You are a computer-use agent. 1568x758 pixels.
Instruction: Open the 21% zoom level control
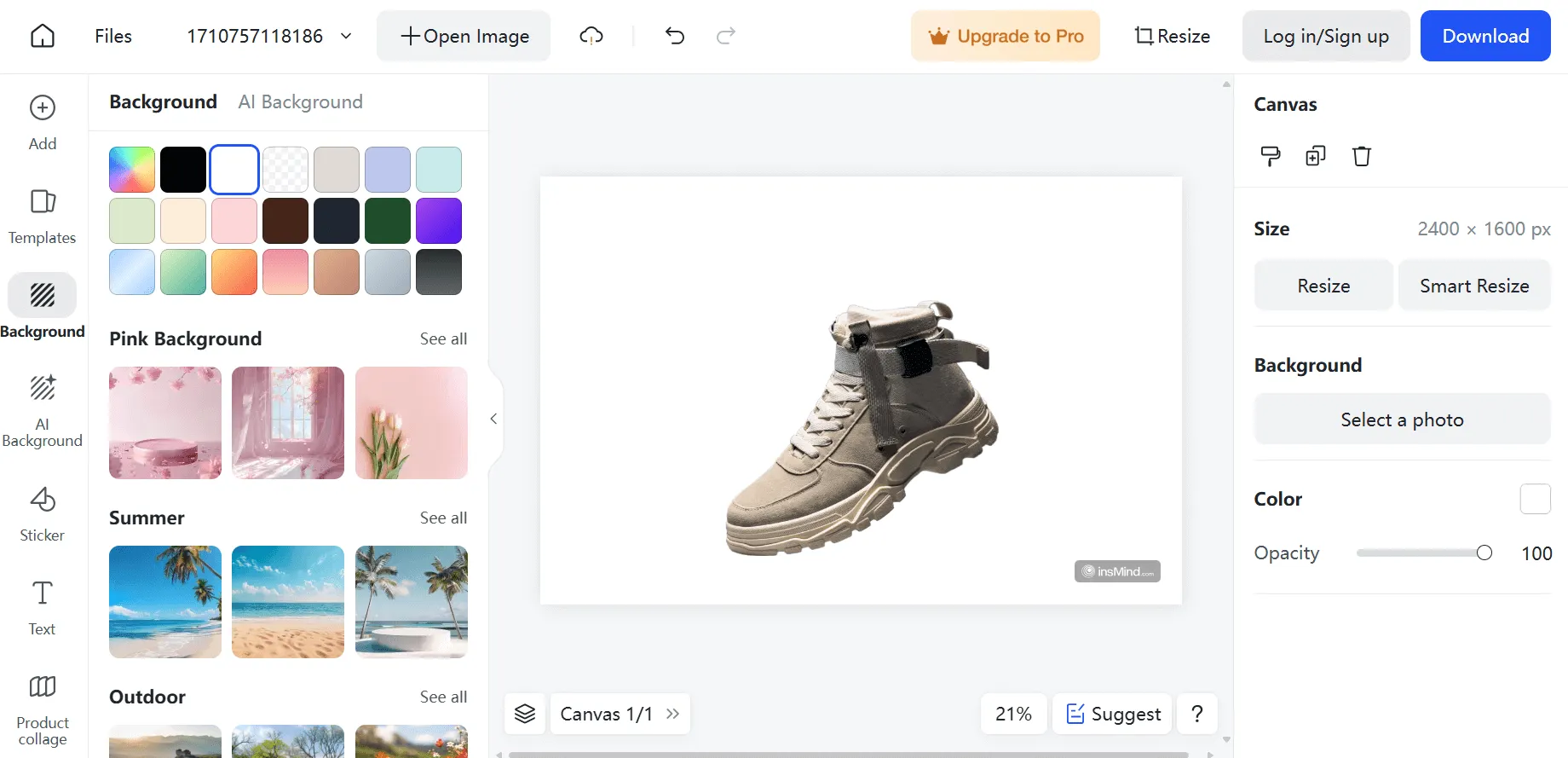coord(1013,714)
